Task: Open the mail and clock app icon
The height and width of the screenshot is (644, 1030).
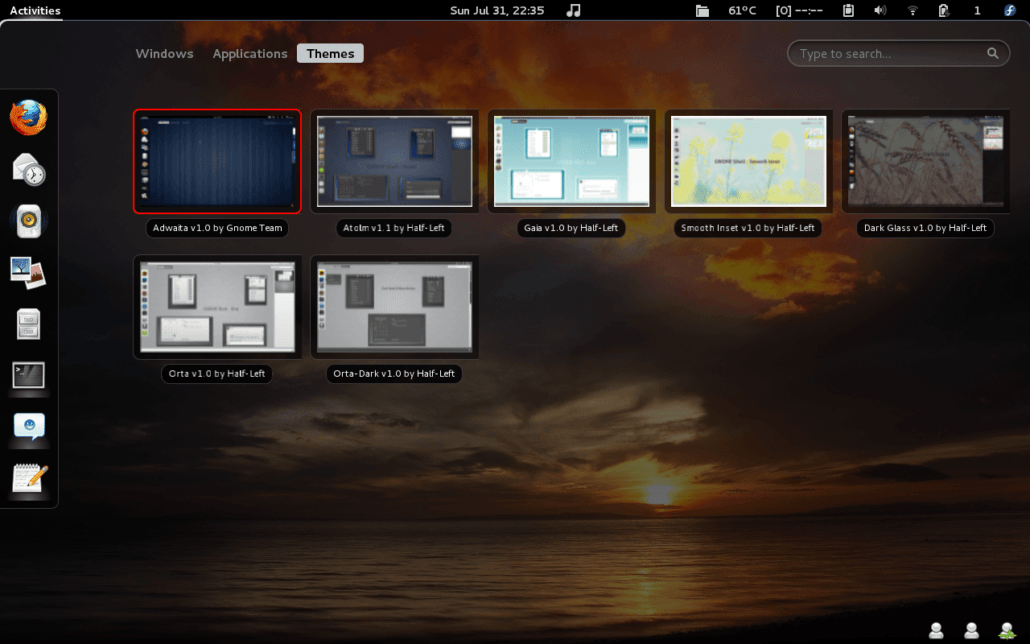Action: coord(28,170)
